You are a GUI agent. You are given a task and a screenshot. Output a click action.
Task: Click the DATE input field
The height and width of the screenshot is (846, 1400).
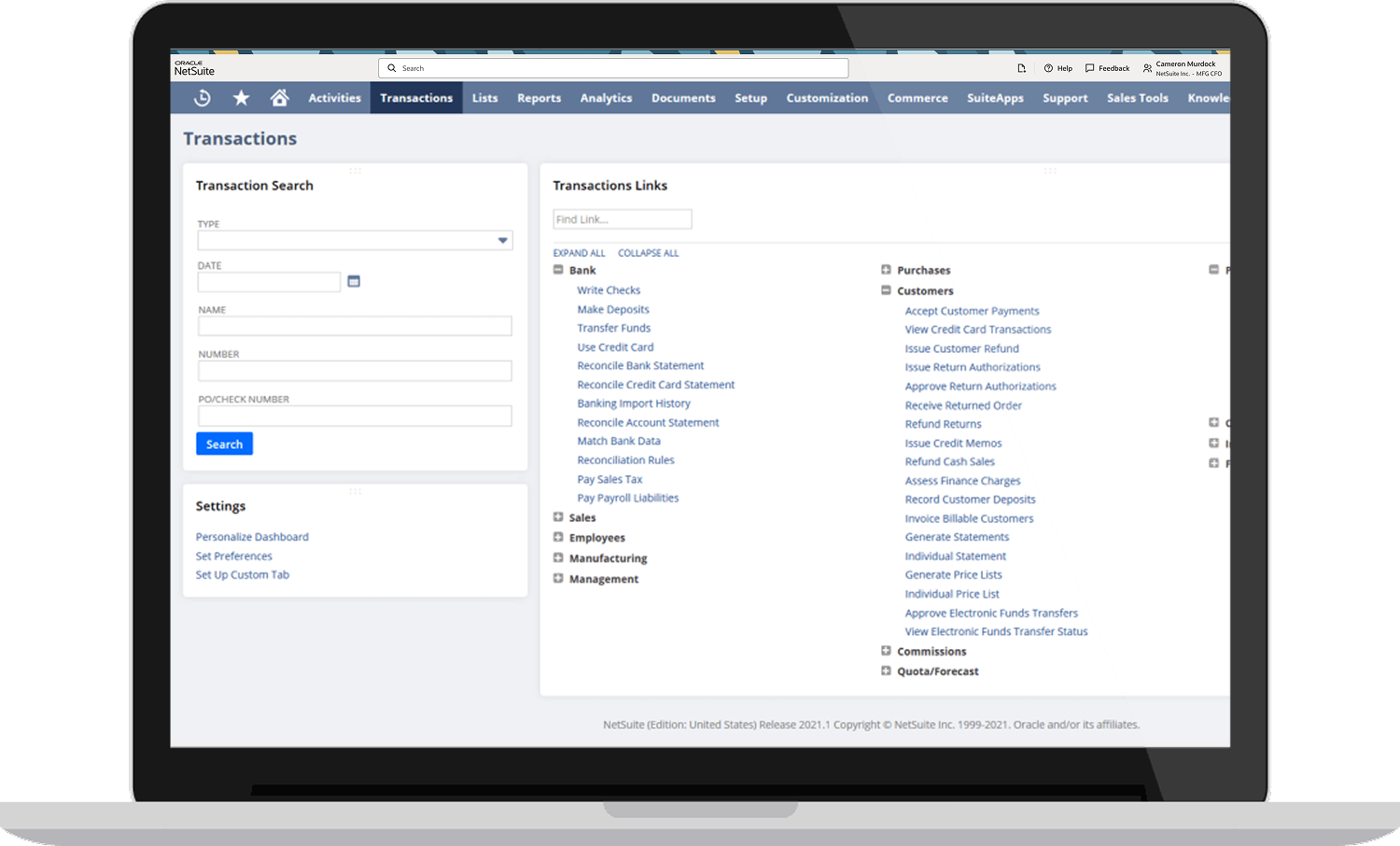click(x=269, y=281)
